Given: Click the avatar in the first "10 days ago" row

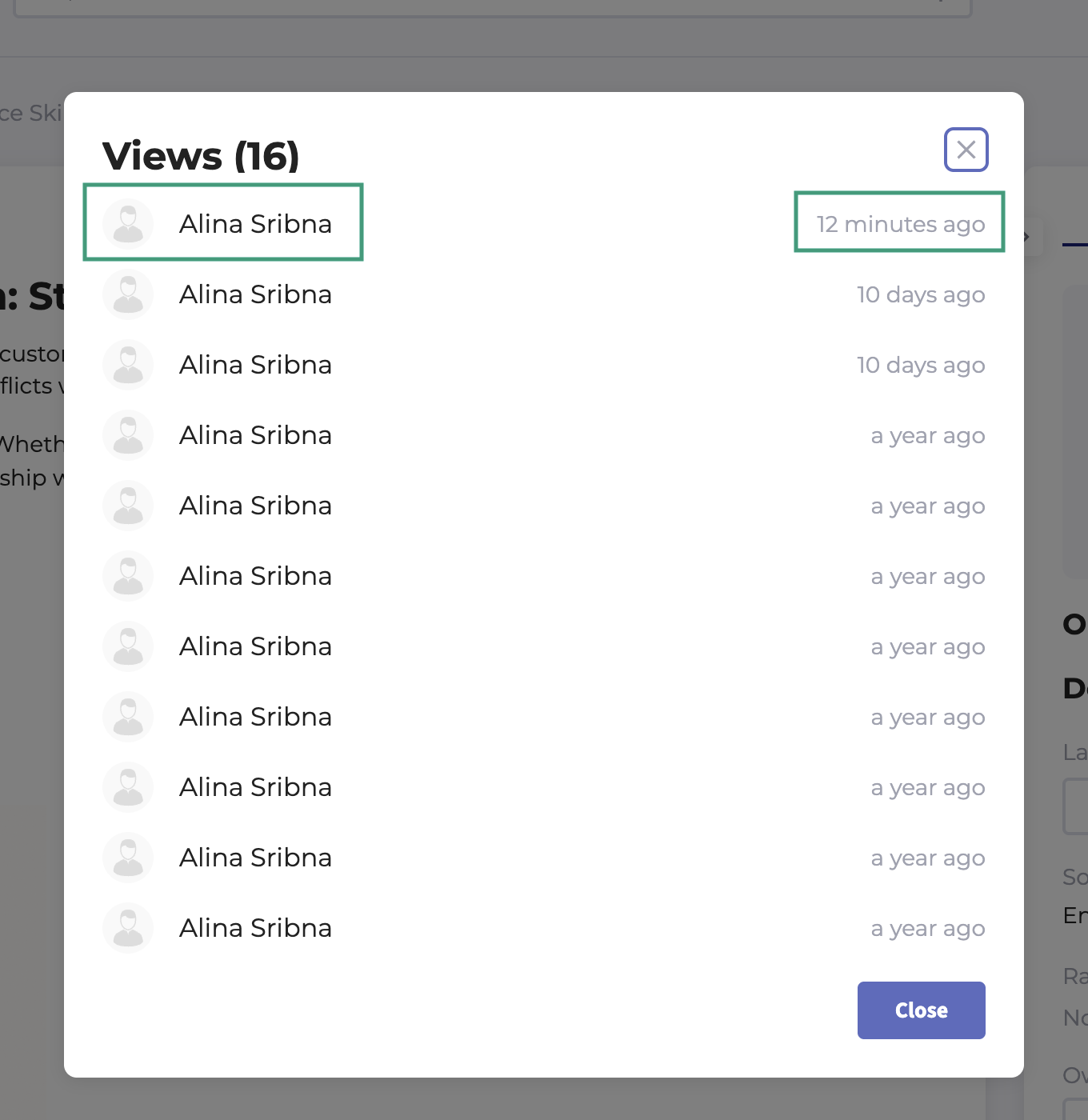Looking at the screenshot, I should [128, 294].
